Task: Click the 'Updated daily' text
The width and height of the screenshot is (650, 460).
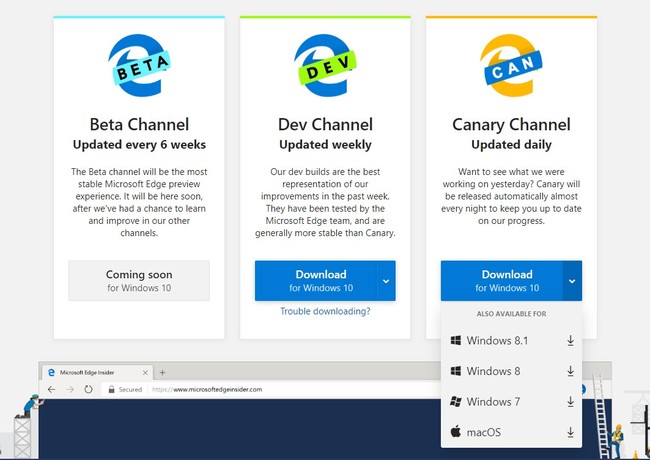Action: coord(512,145)
